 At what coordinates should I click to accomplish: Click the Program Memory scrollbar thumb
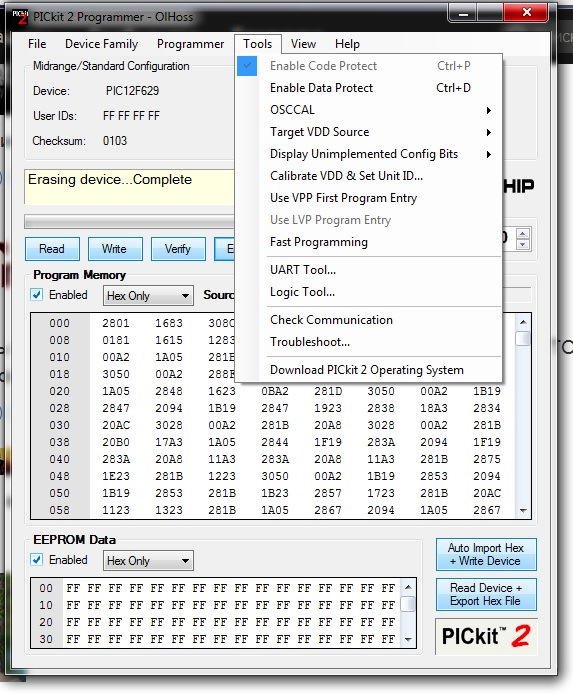pos(523,339)
